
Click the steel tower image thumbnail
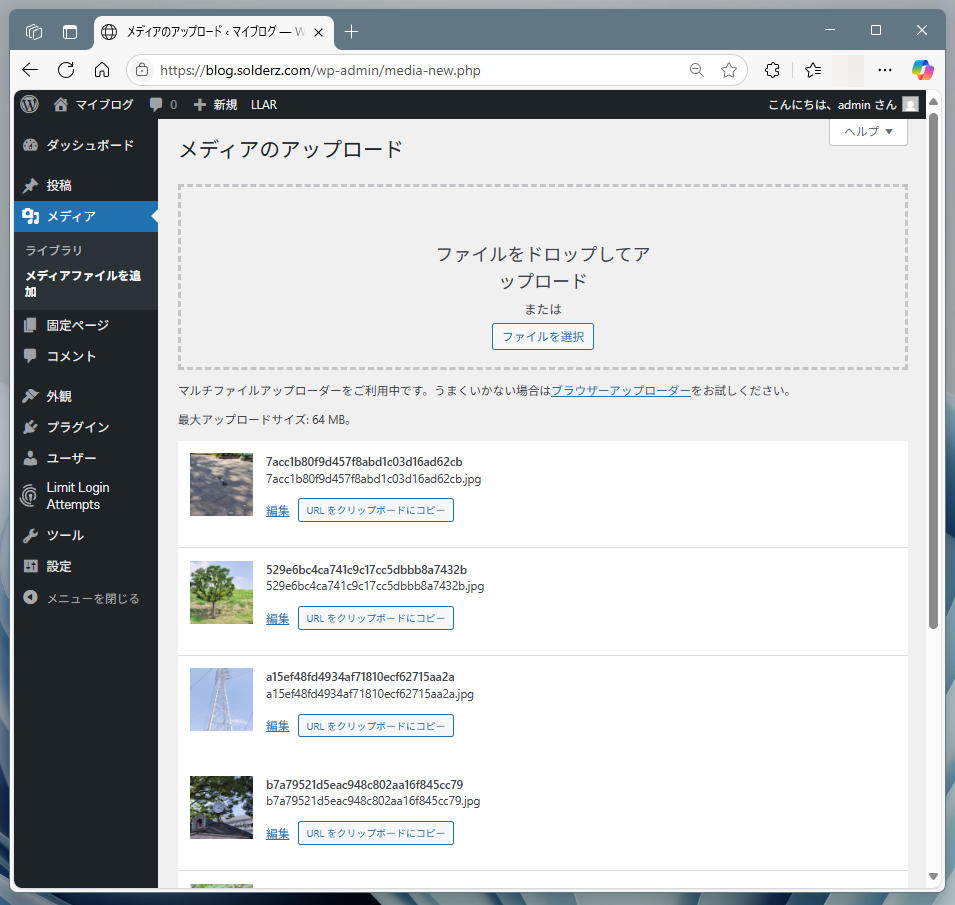221,699
